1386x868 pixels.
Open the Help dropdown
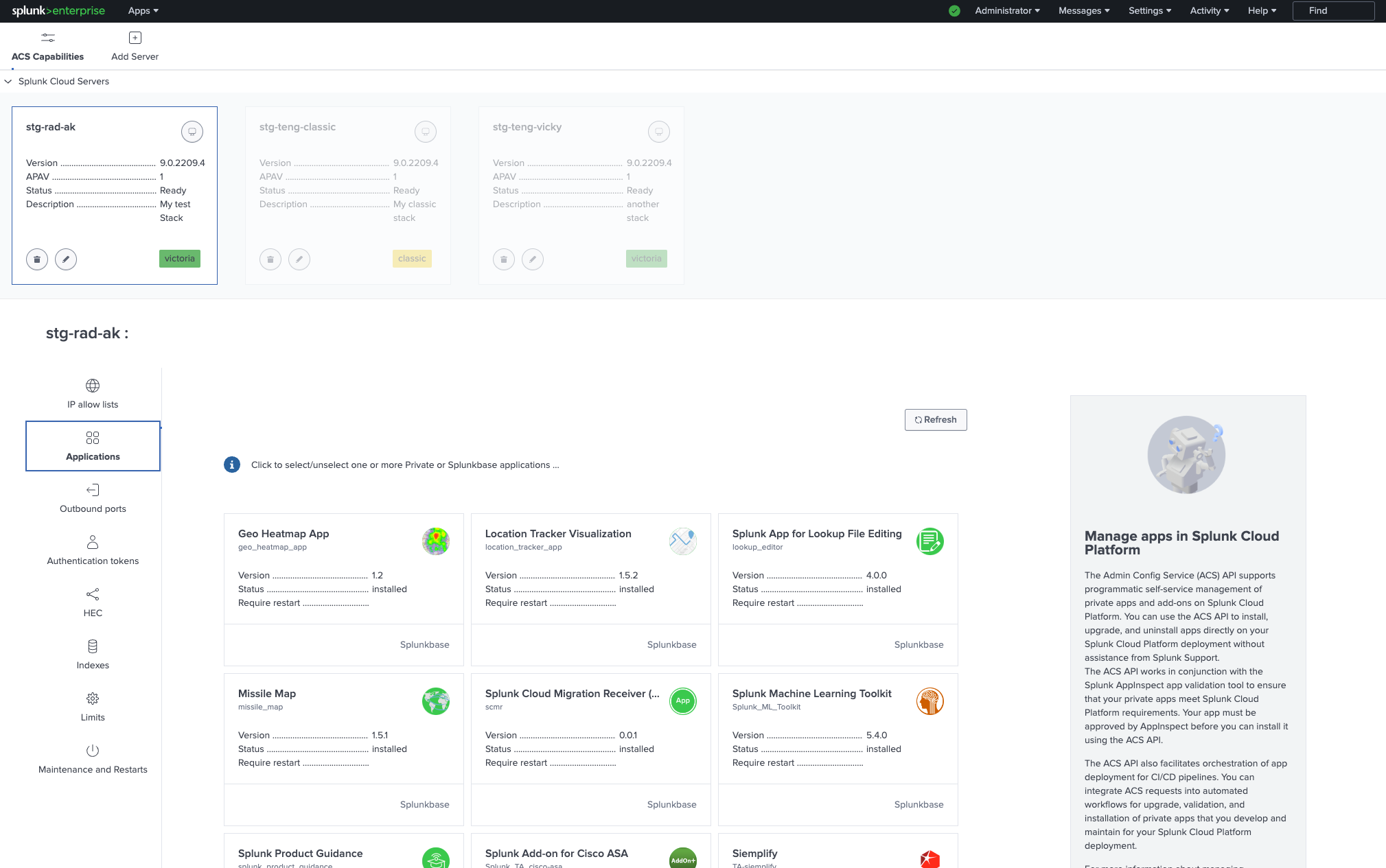coord(1262,10)
